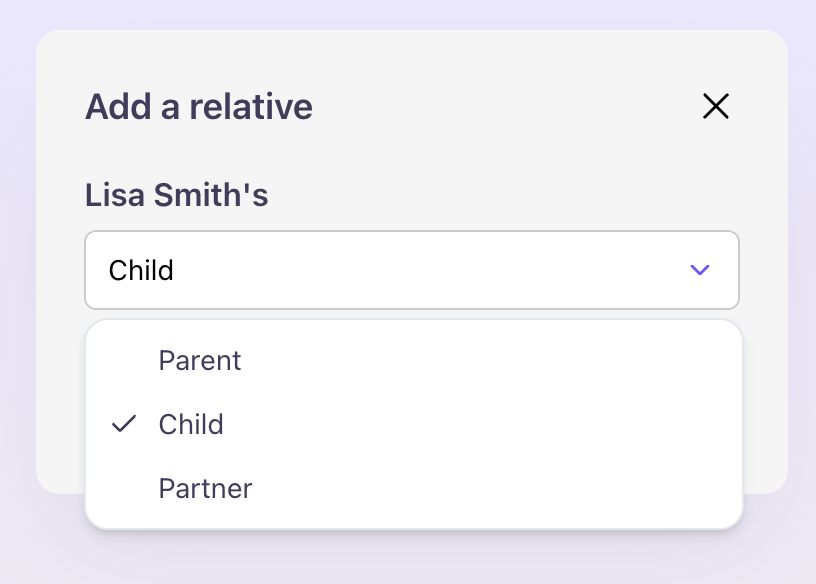
Task: Select Parent from the relationship list
Action: (200, 360)
